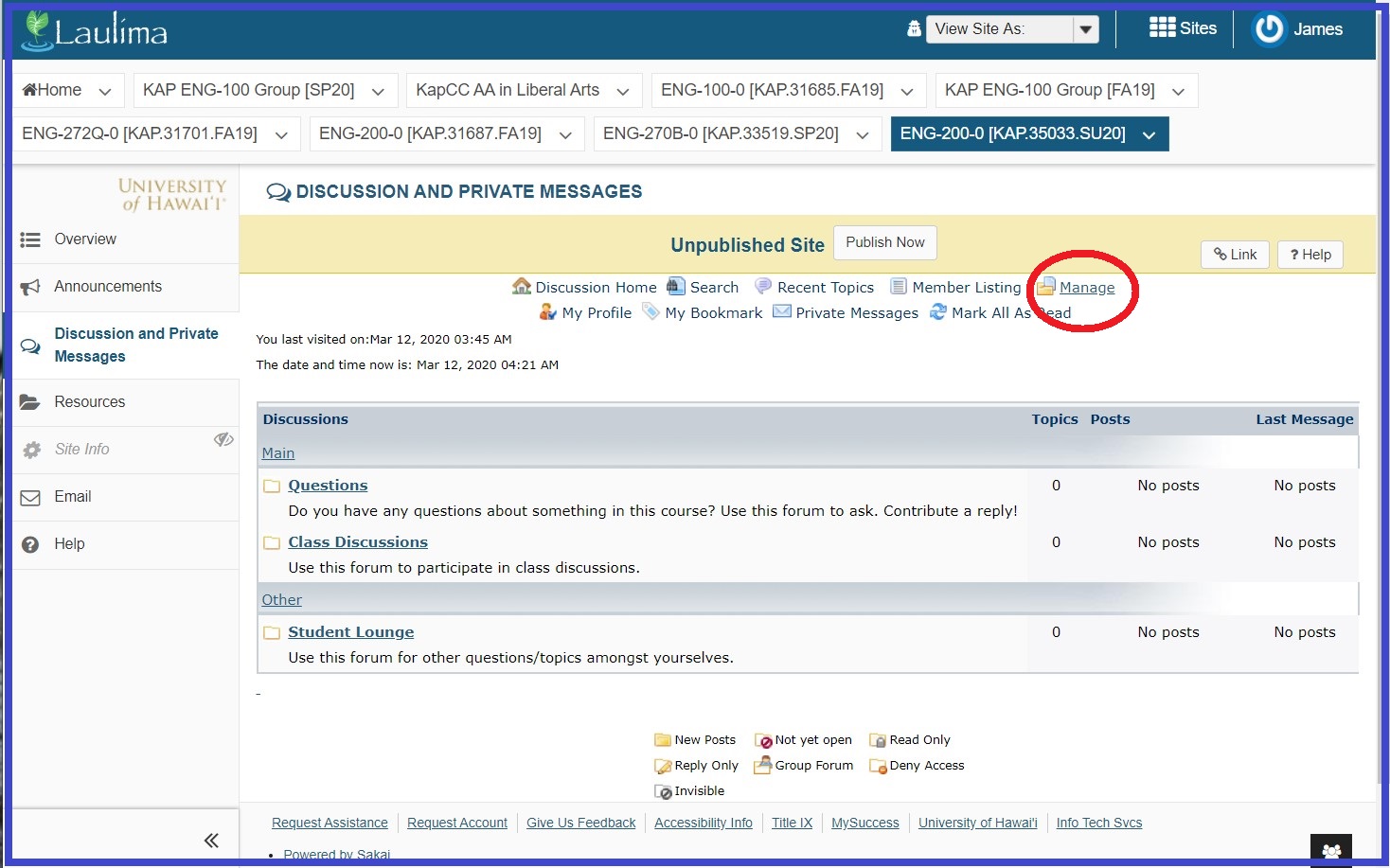Open the Student Lounge forum
The width and height of the screenshot is (1390, 868).
[x=350, y=632]
